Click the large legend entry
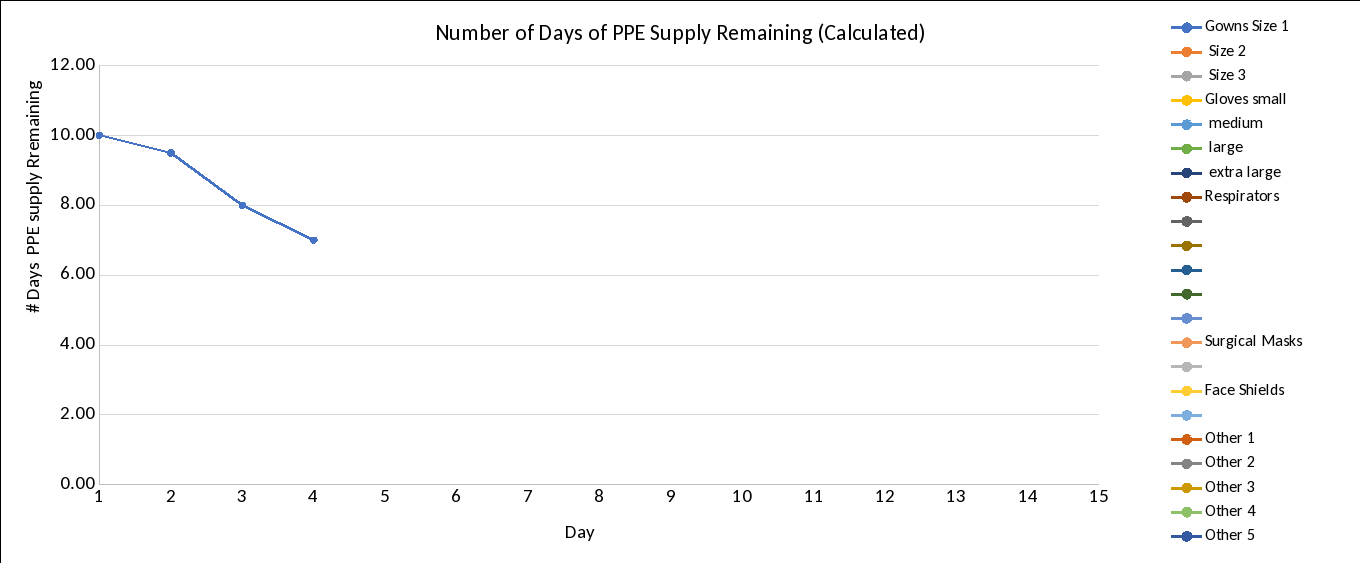This screenshot has height=563, width=1360. pos(1225,148)
